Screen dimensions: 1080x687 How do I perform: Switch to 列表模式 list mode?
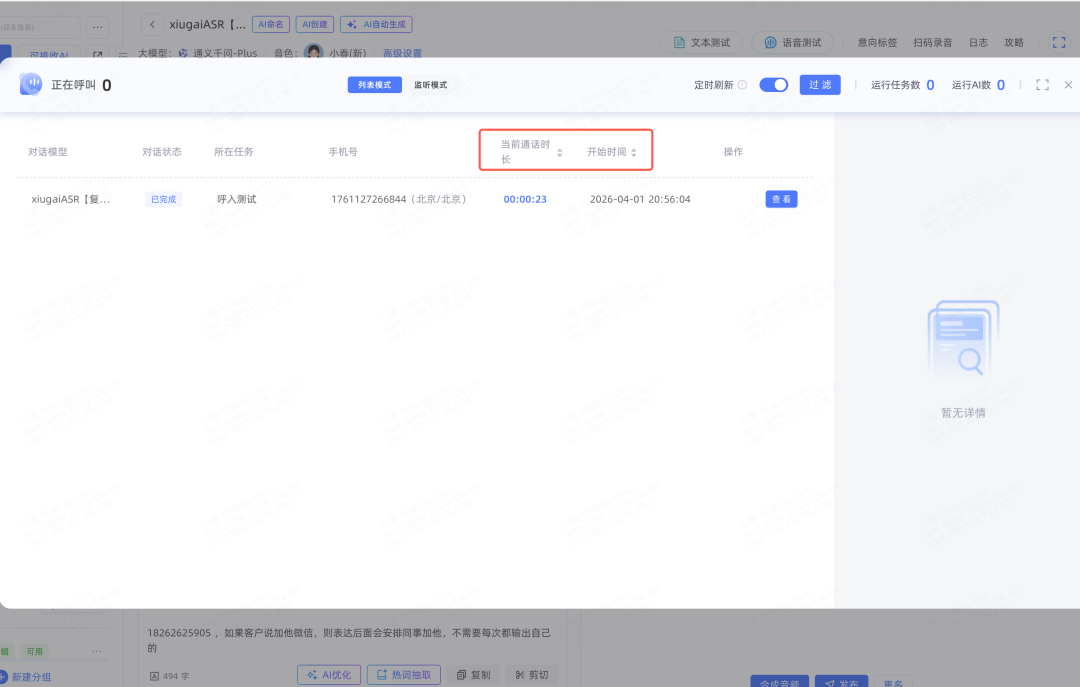[374, 85]
